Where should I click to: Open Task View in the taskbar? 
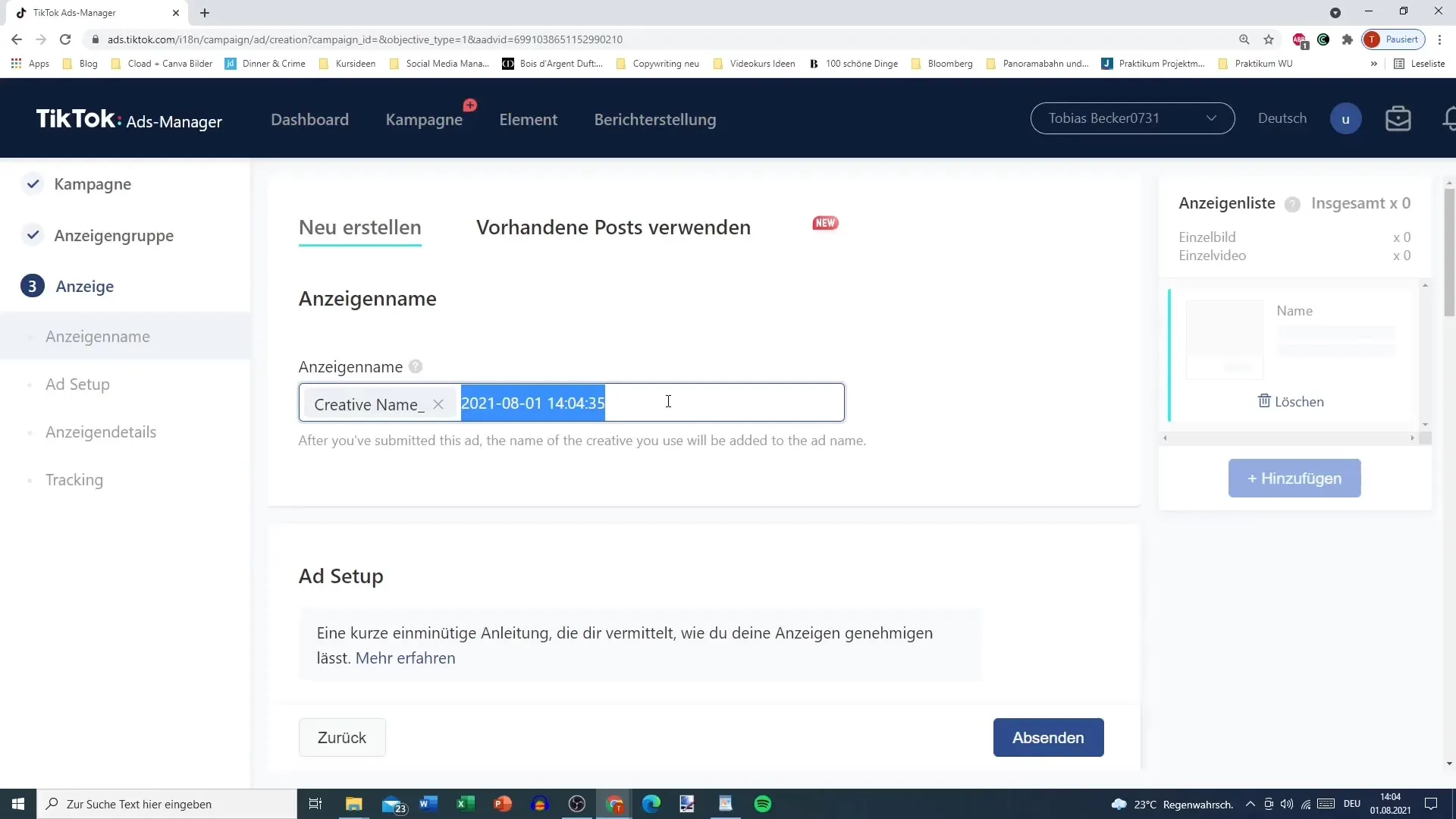[315, 804]
